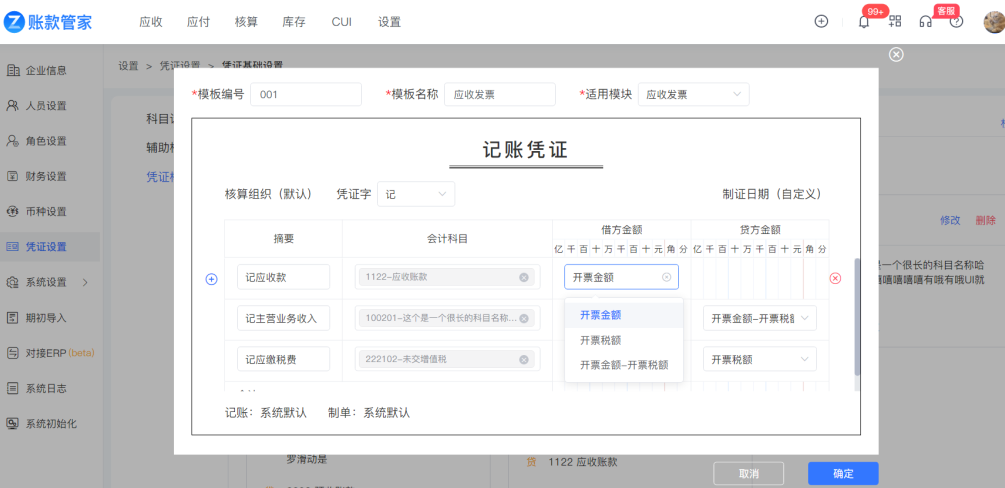The image size is (1005, 488).
Task: Clear the 222102-未交增值税 account field
Action: click(x=523, y=359)
